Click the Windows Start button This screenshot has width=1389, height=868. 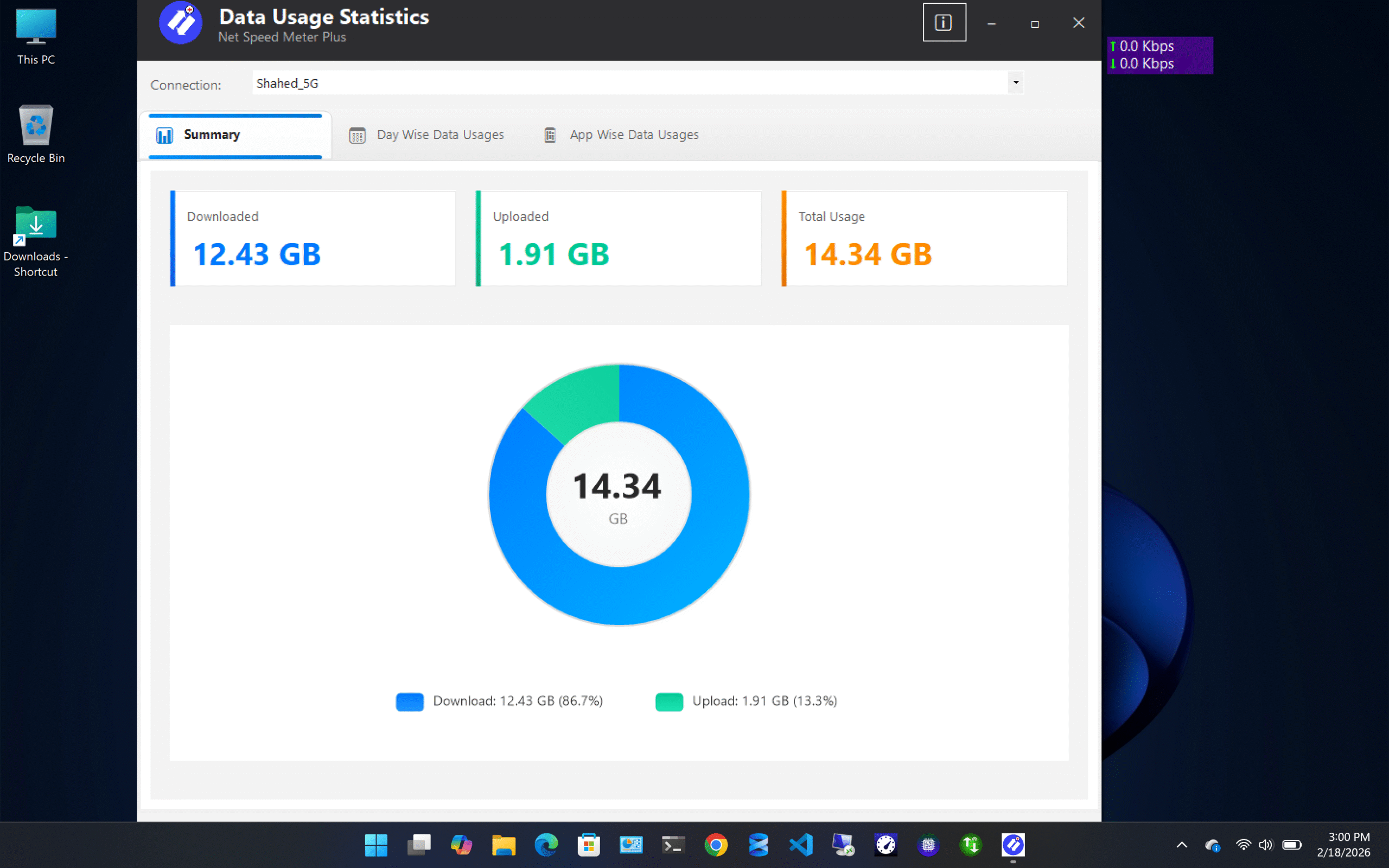pos(376,845)
